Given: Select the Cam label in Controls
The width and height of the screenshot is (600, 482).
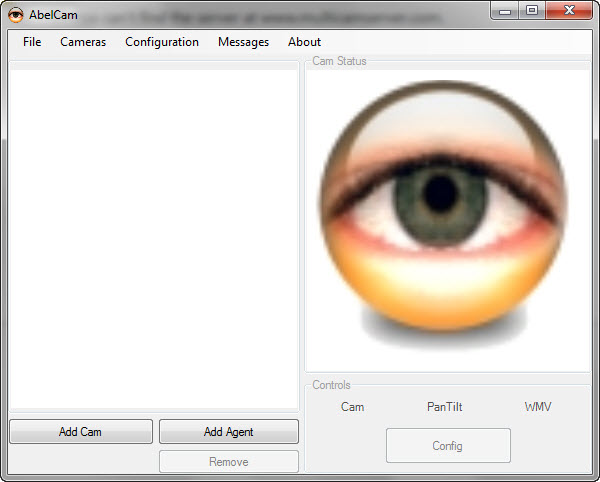Looking at the screenshot, I should 352,407.
